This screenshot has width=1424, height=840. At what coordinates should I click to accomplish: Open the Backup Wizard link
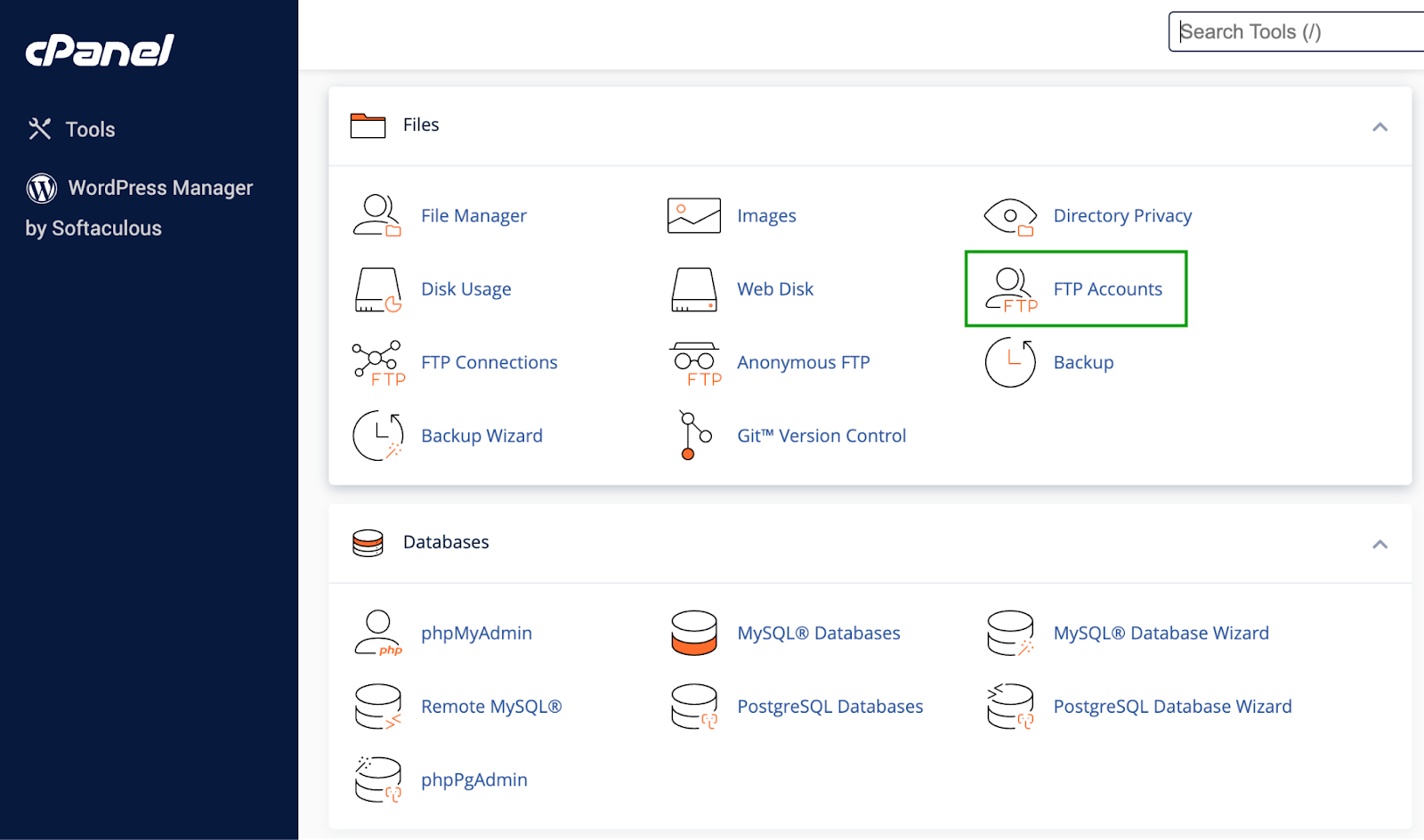point(481,435)
